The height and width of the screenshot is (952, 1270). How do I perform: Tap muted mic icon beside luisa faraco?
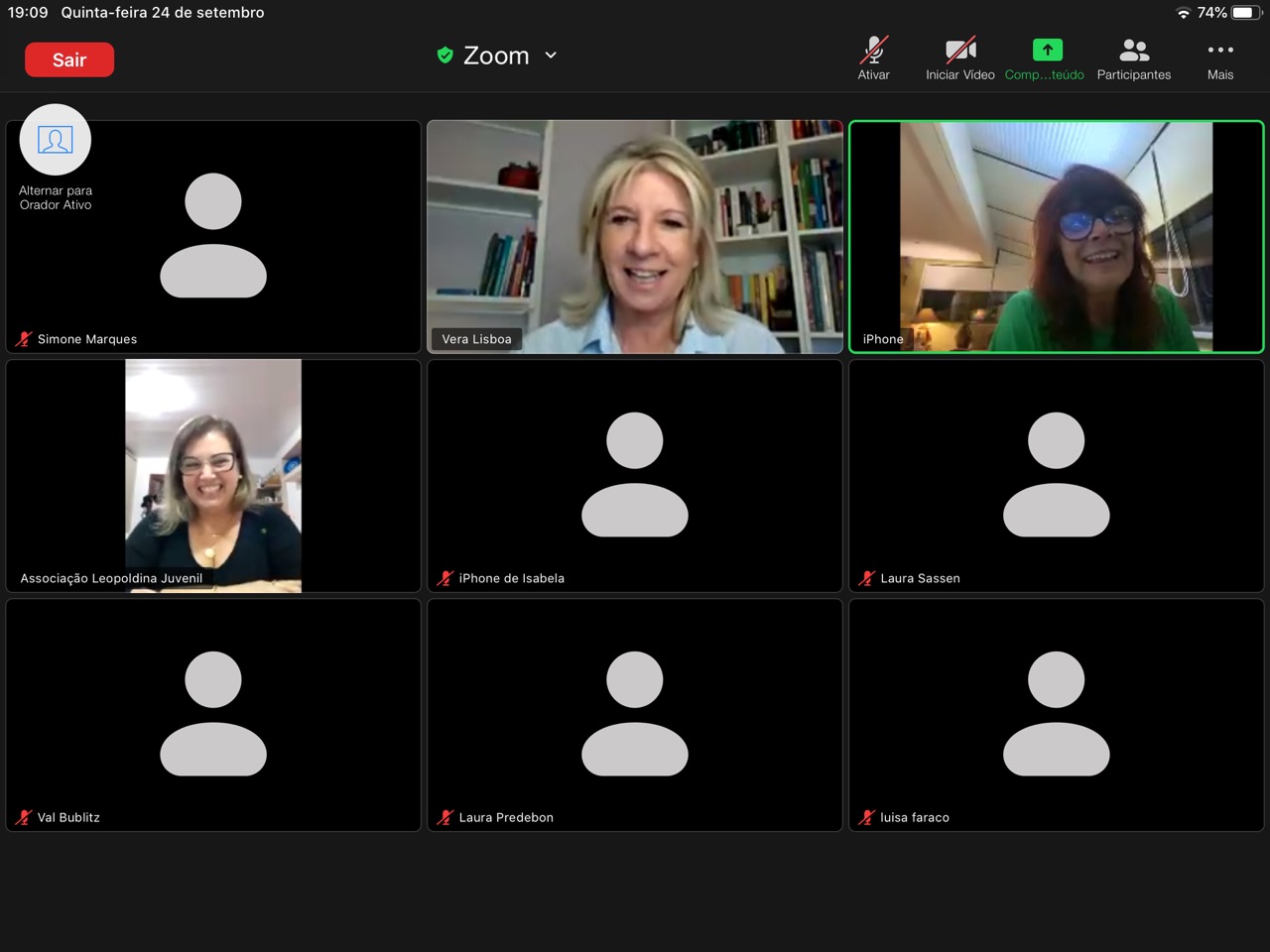click(x=867, y=817)
